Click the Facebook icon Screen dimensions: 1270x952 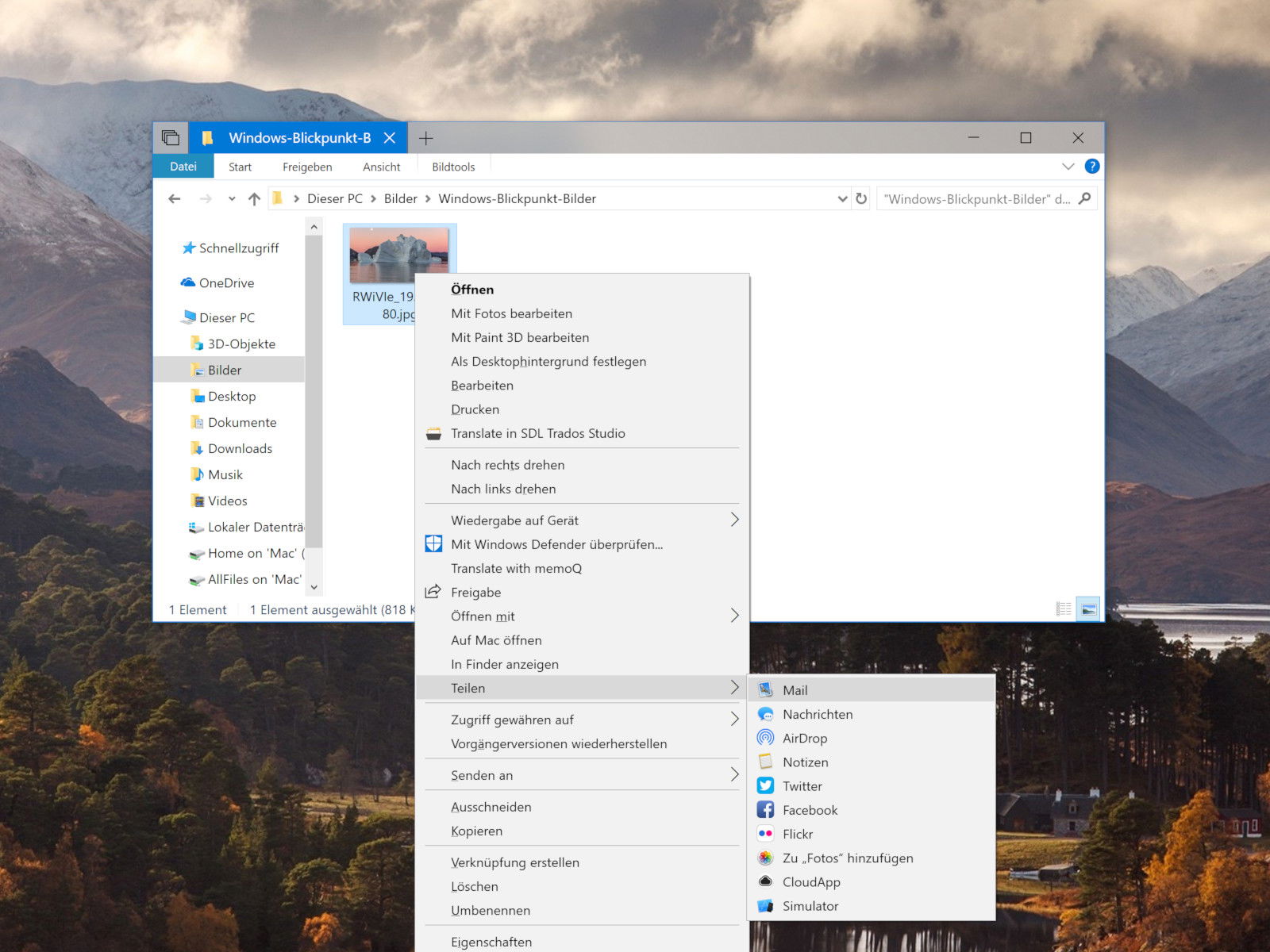[765, 809]
